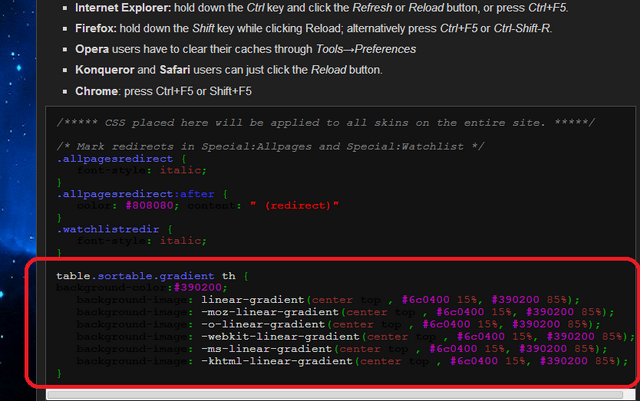Click the '-webkit-linear-gradient' line
Image resolution: width=640 pixels, height=401 pixels.
[356, 336]
